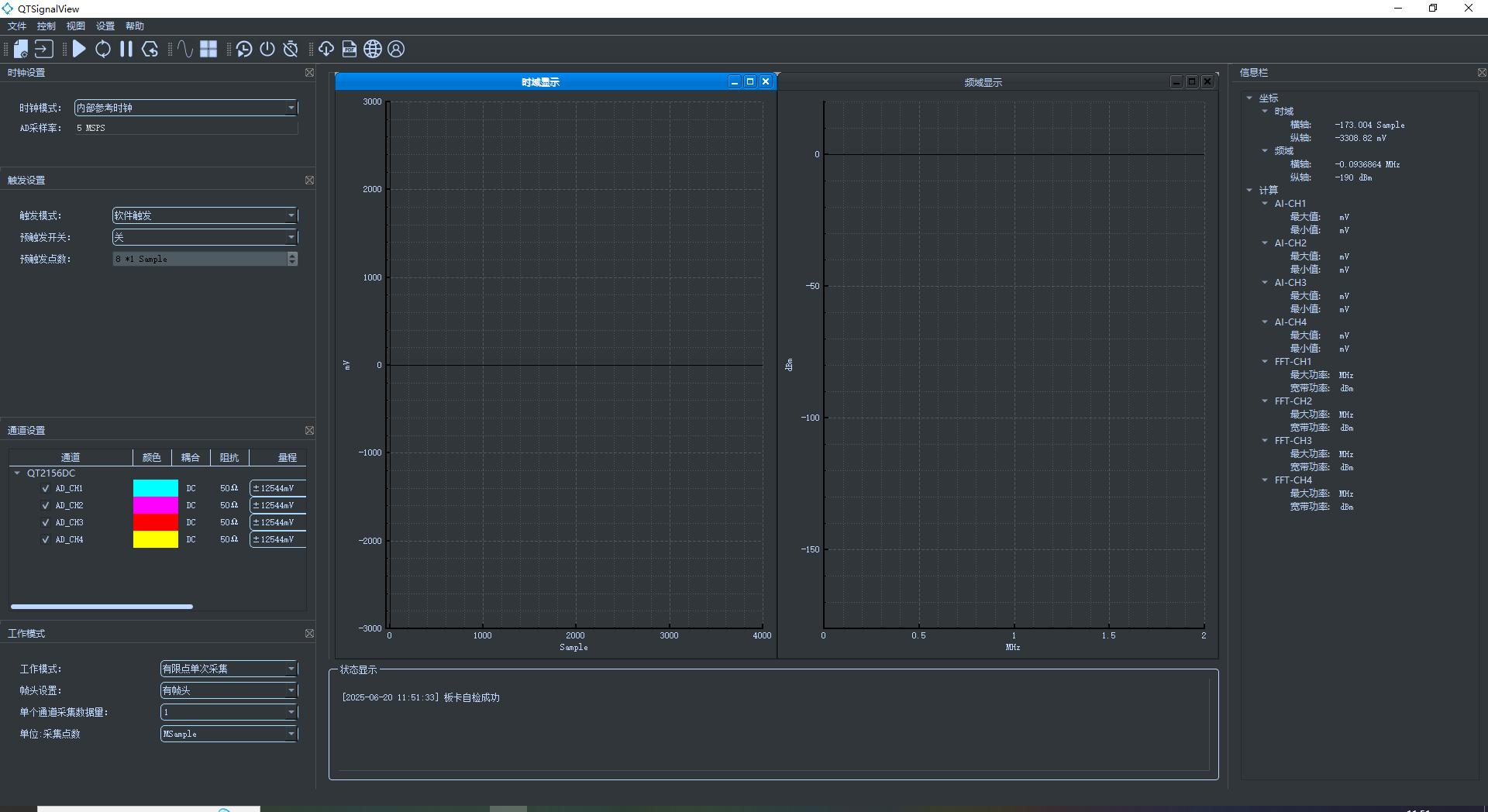Open the 文件 menu
This screenshot has width=1488, height=812.
click(17, 26)
